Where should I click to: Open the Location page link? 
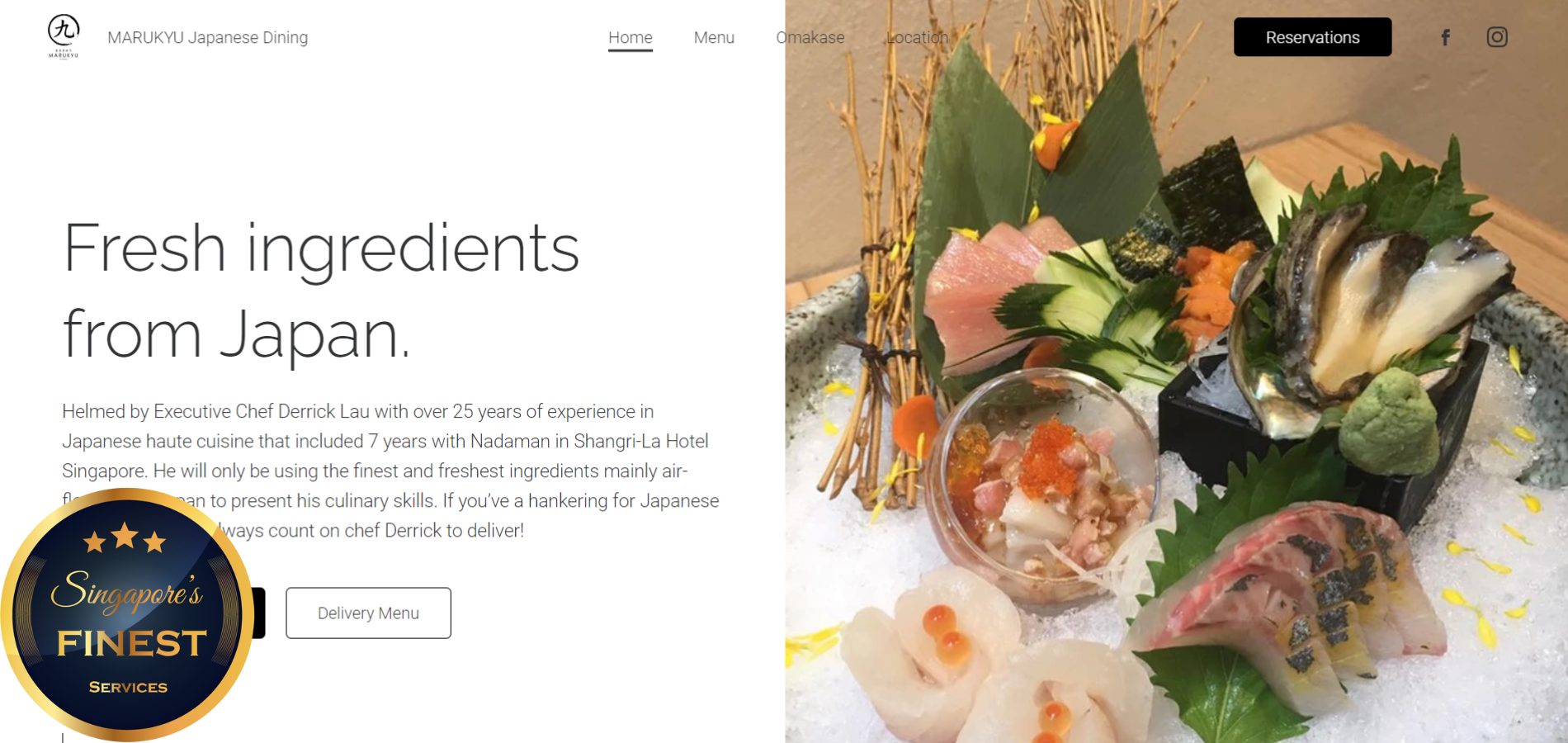[x=917, y=38]
